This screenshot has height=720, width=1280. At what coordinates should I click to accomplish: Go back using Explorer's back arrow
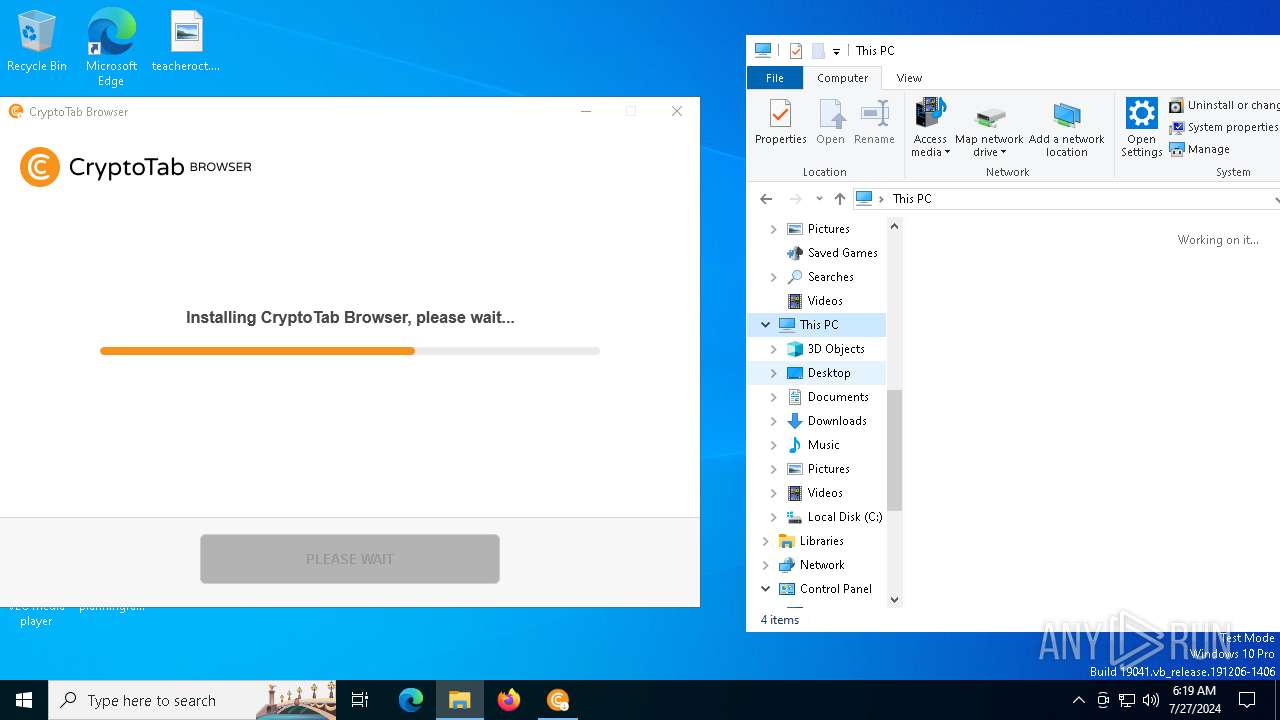click(x=766, y=199)
